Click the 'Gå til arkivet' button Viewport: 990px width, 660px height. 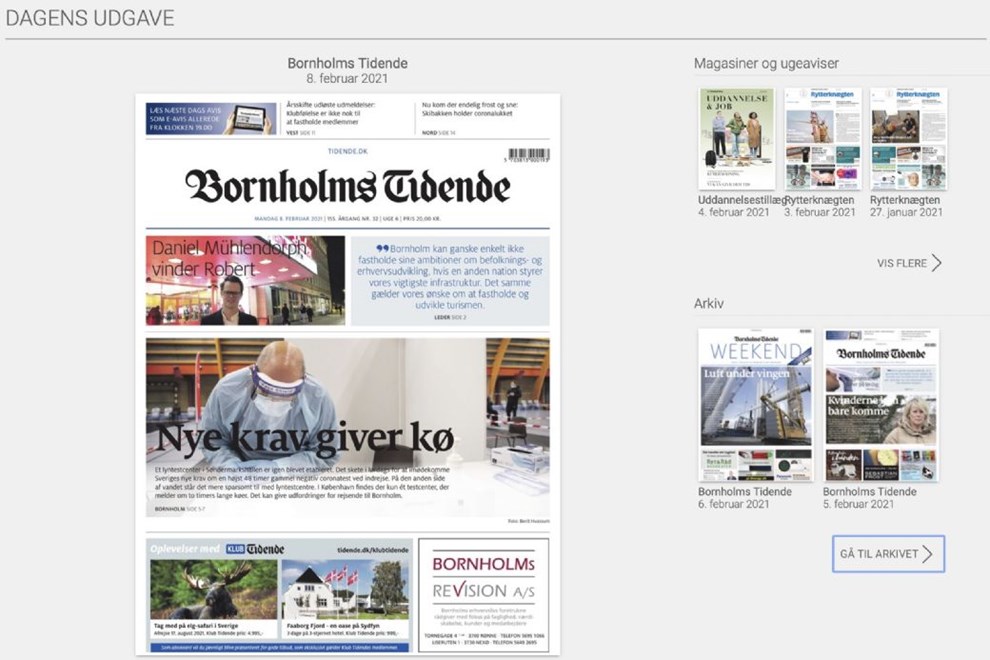888,554
